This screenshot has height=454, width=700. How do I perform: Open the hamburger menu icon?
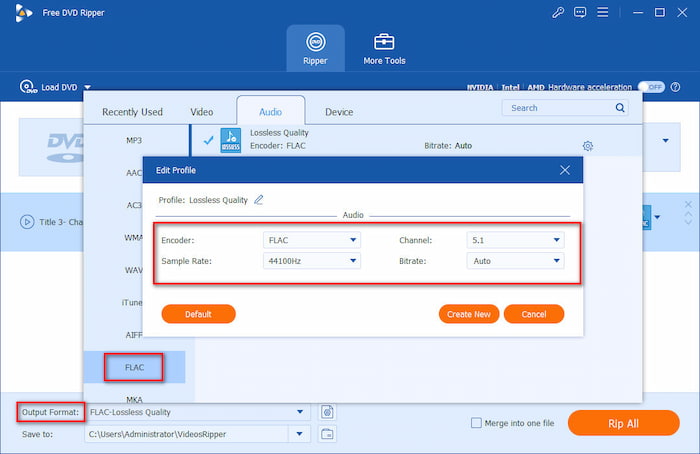pyautogui.click(x=603, y=12)
